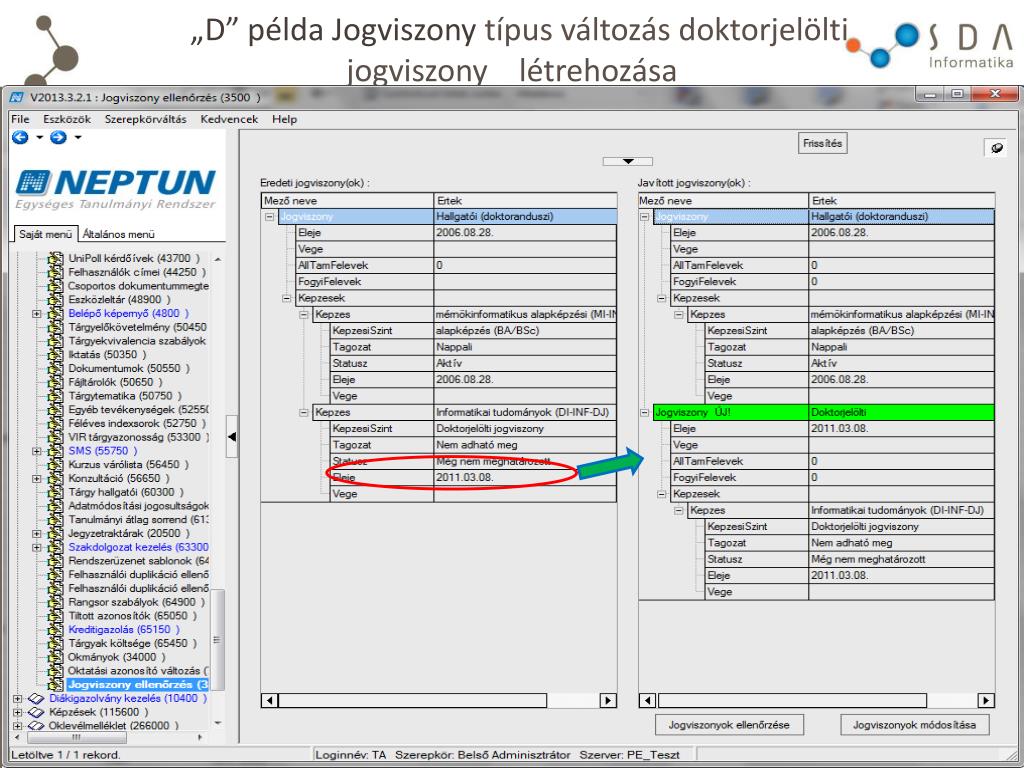Open the Eszközök menu
The width and height of the screenshot is (1024, 768).
[67, 120]
